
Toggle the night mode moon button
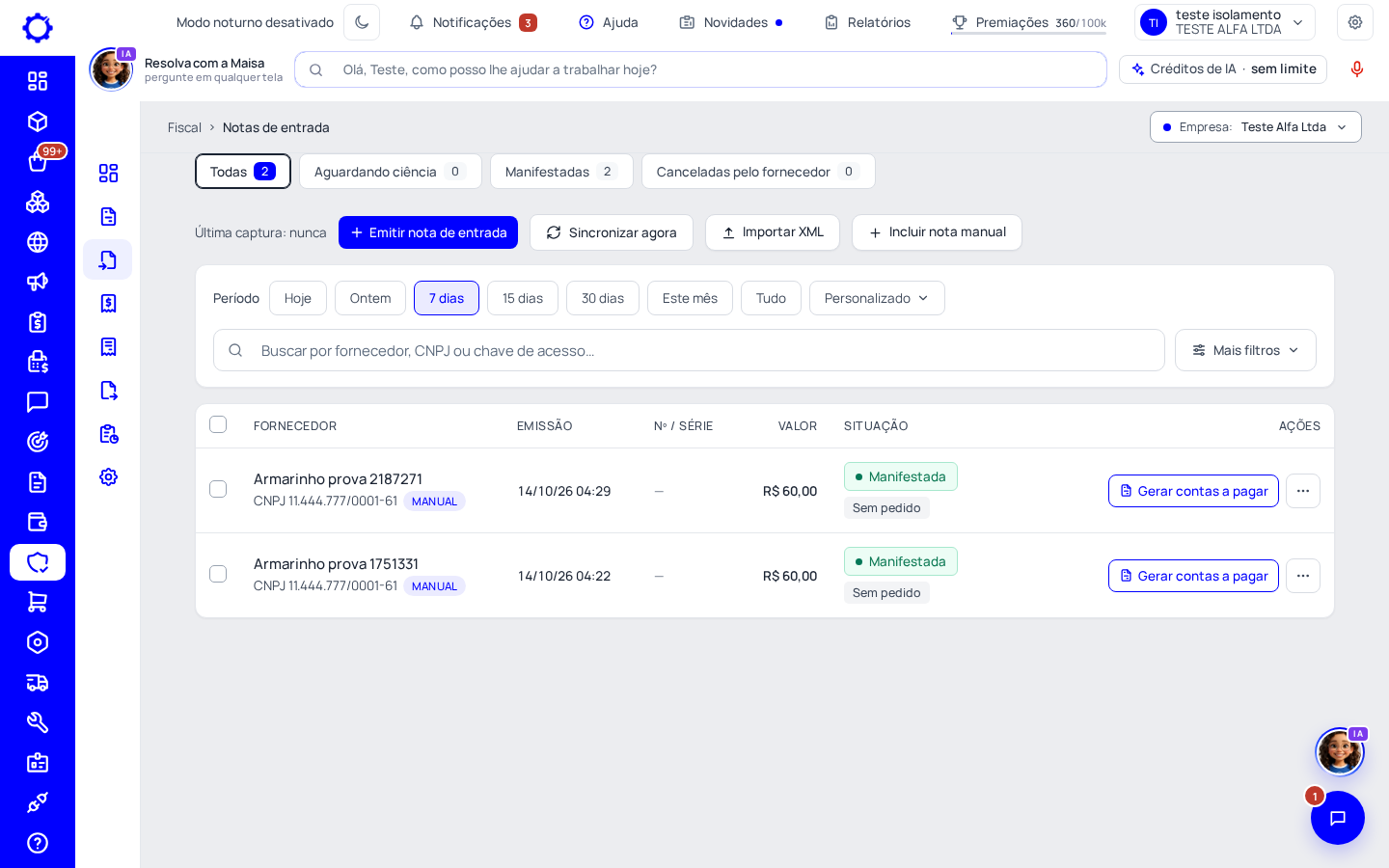point(362,22)
